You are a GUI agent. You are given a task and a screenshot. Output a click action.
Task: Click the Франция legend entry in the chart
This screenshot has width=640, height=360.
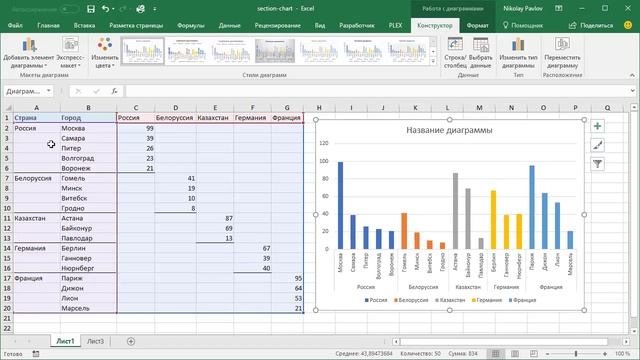pos(522,300)
